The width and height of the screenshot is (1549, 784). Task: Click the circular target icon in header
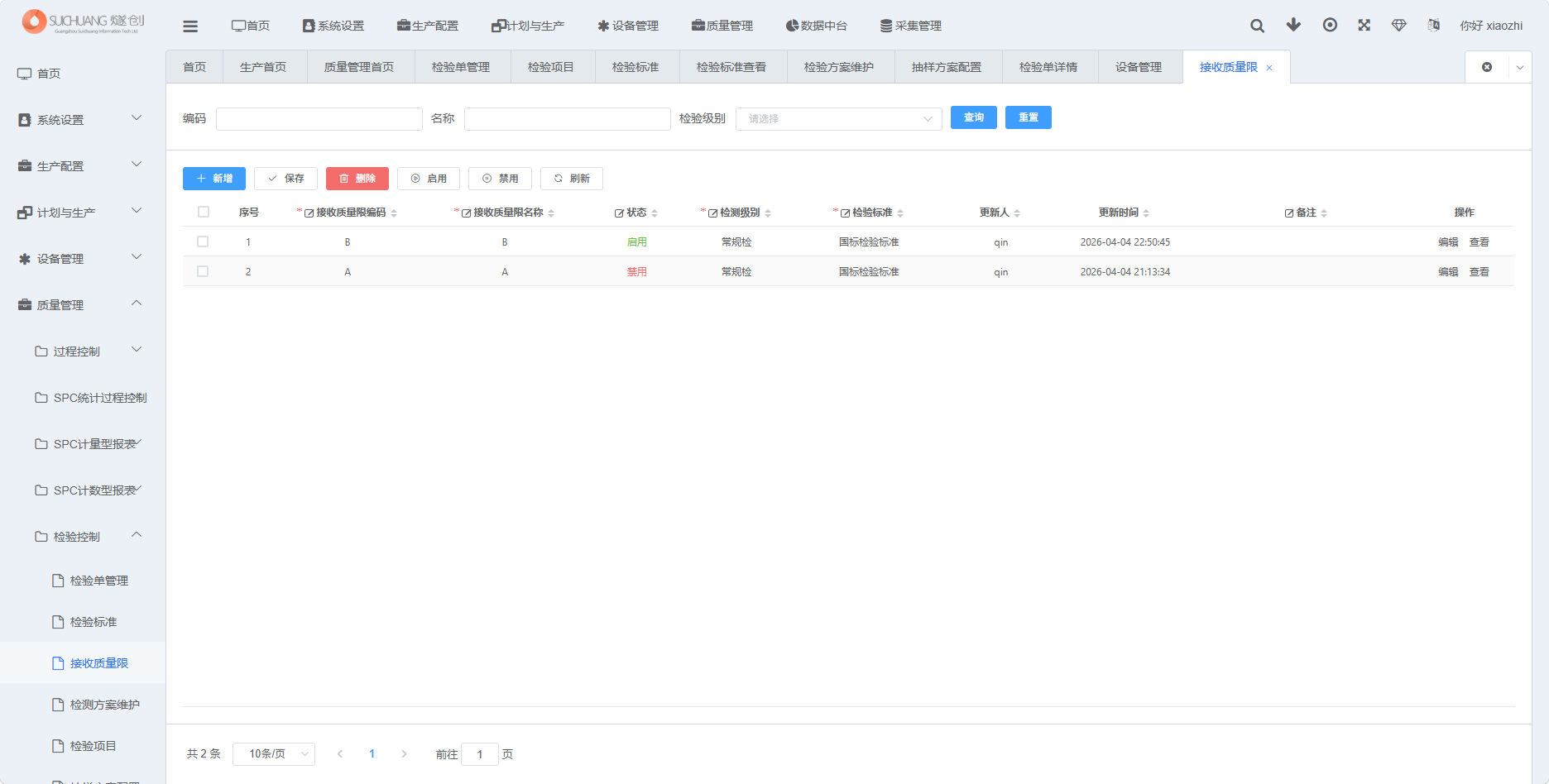1330,25
